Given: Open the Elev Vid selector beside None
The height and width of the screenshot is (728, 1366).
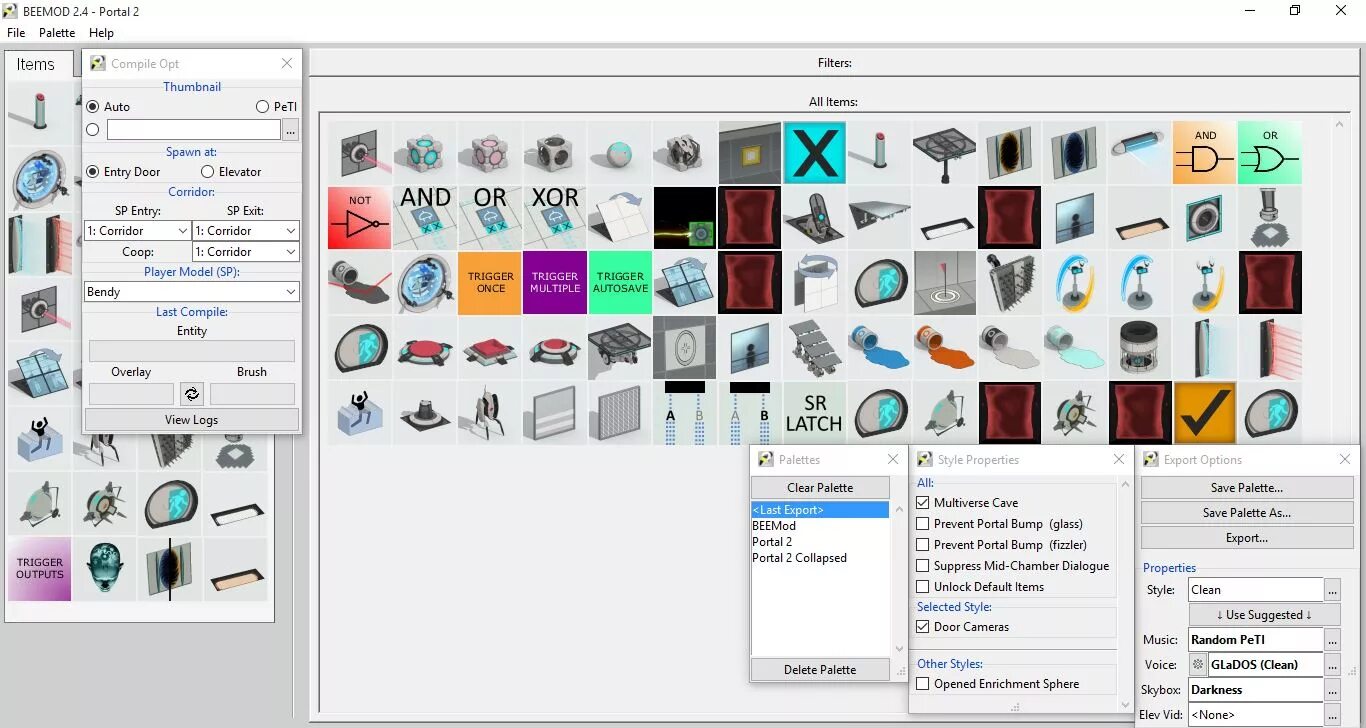Looking at the screenshot, I should pos(1332,715).
